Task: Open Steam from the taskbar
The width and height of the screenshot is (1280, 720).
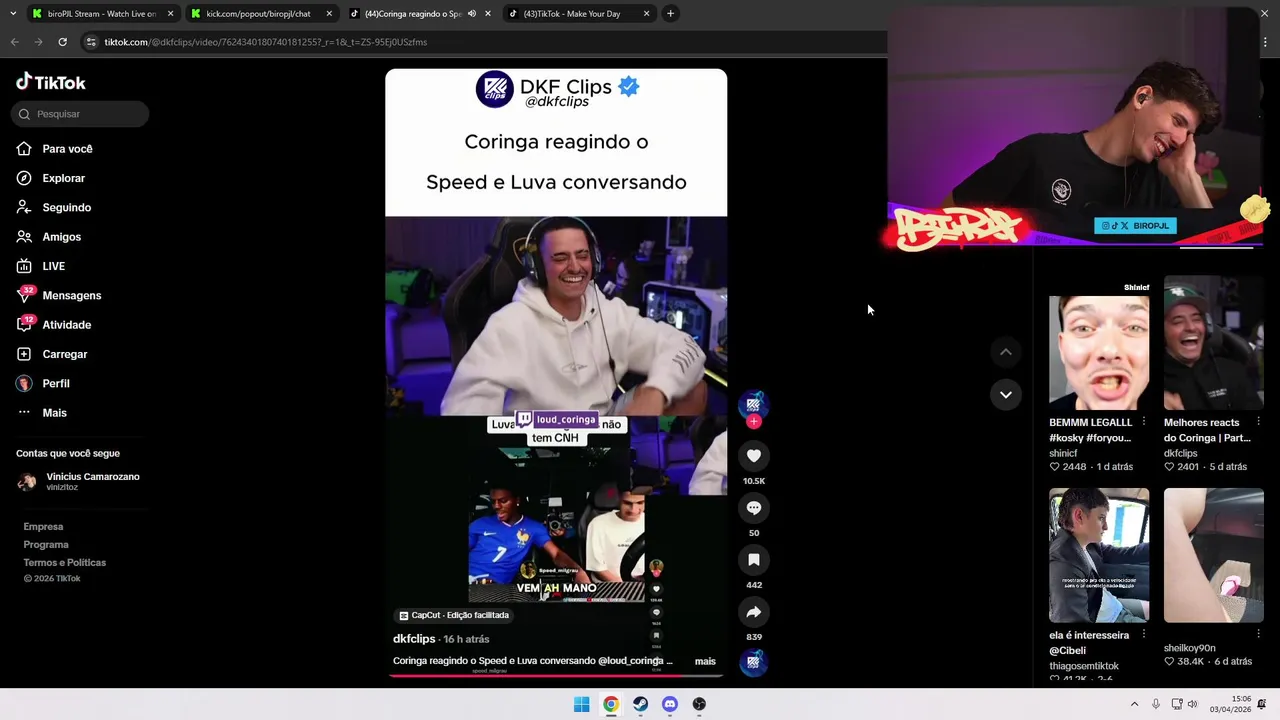Action: pyautogui.click(x=640, y=704)
